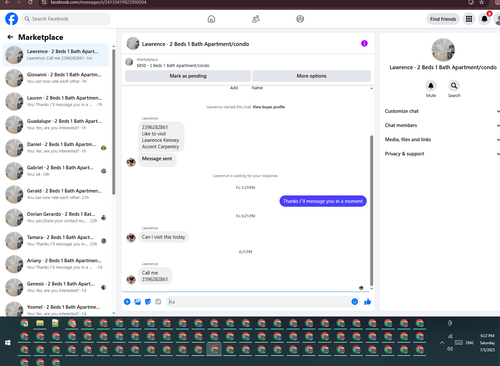Open Ariany conversation in list
Image resolution: width=500 pixels, height=366 pixels.
coord(56,264)
